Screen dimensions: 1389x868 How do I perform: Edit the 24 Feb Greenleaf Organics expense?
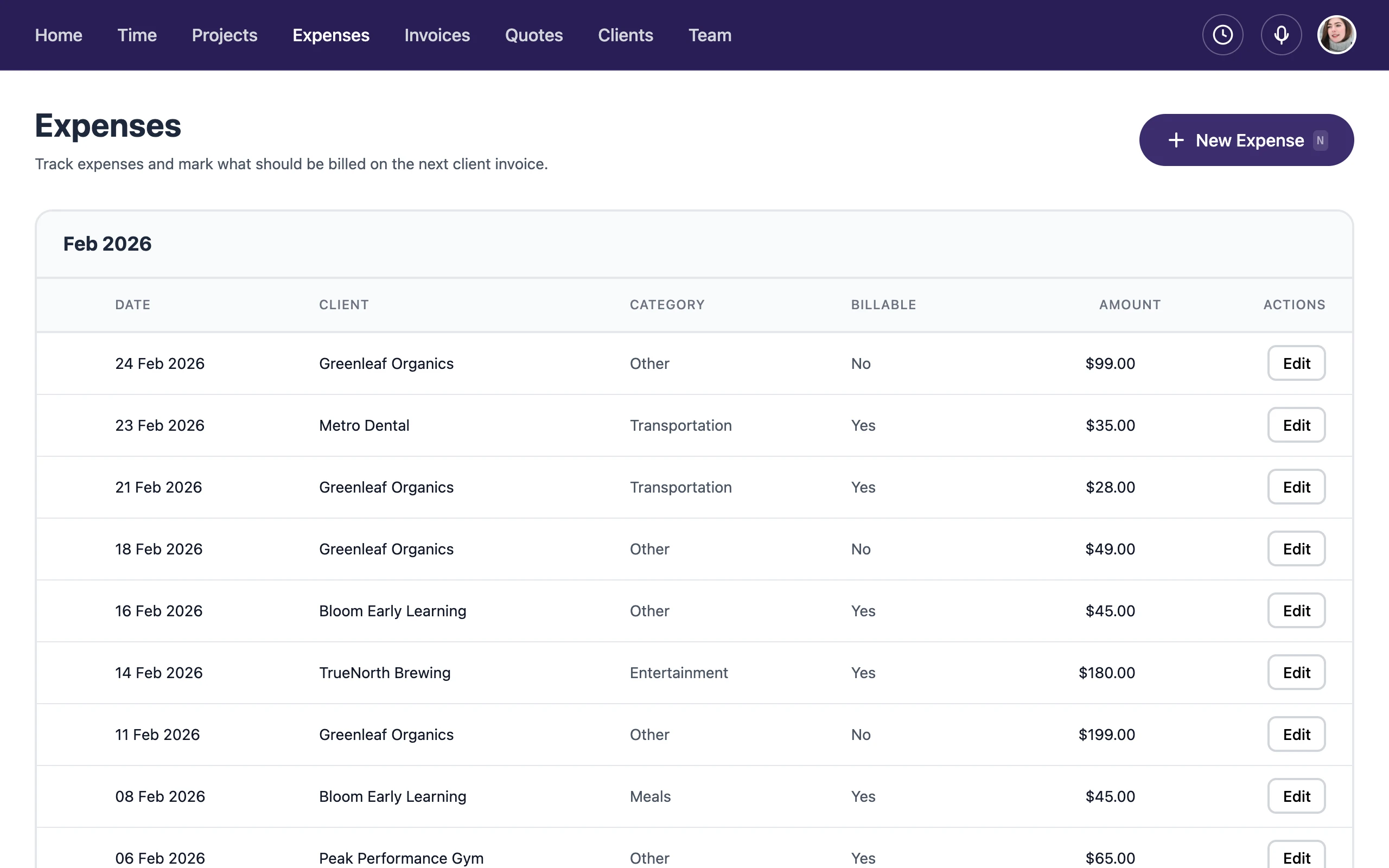pyautogui.click(x=1296, y=363)
